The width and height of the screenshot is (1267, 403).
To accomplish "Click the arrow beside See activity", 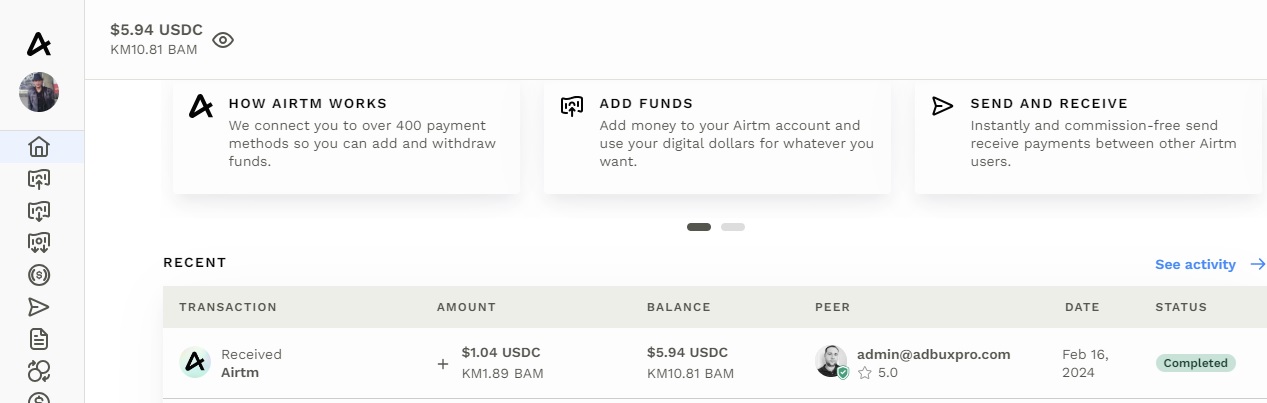I will click(x=1257, y=264).
